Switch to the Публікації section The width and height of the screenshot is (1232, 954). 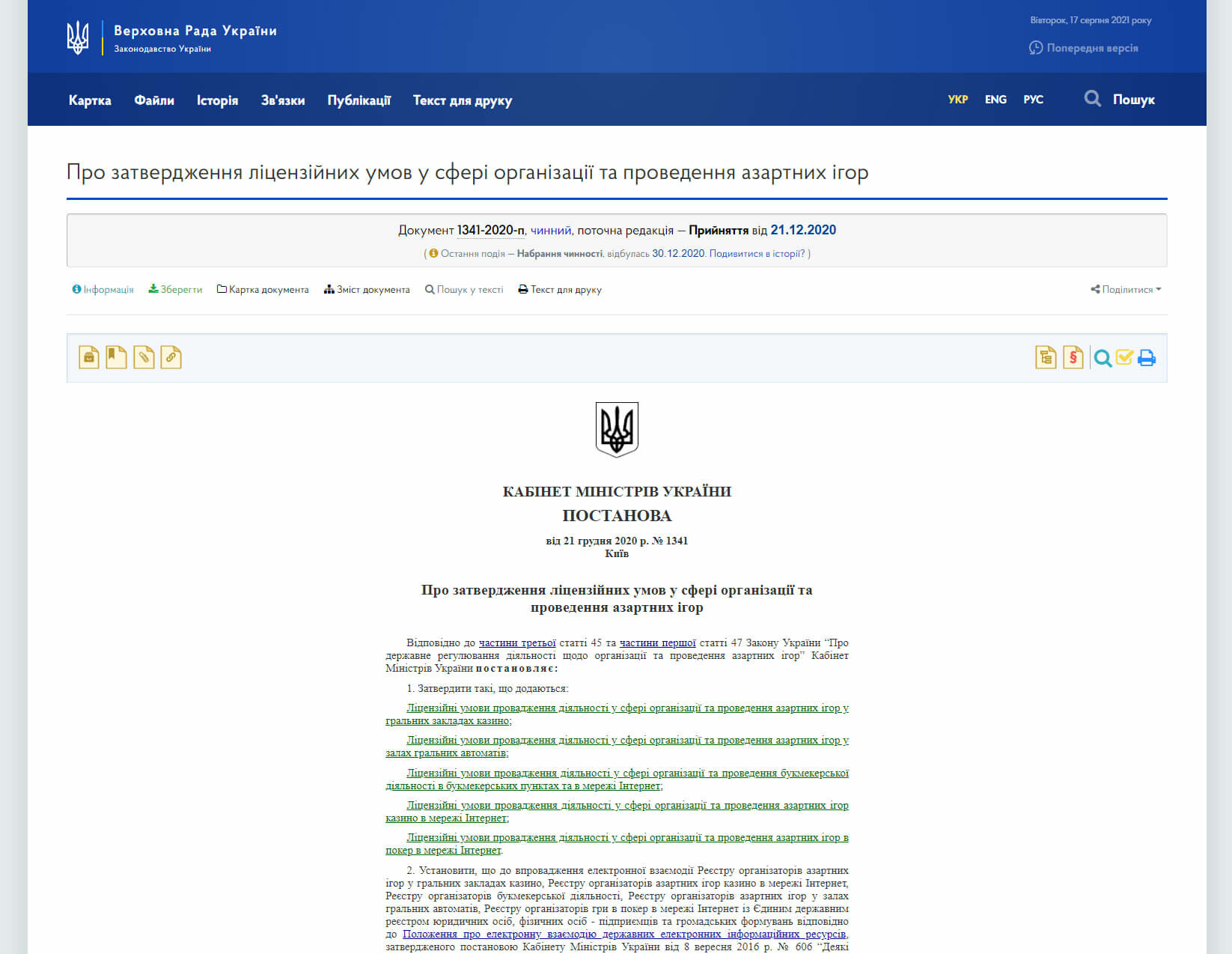pyautogui.click(x=359, y=100)
